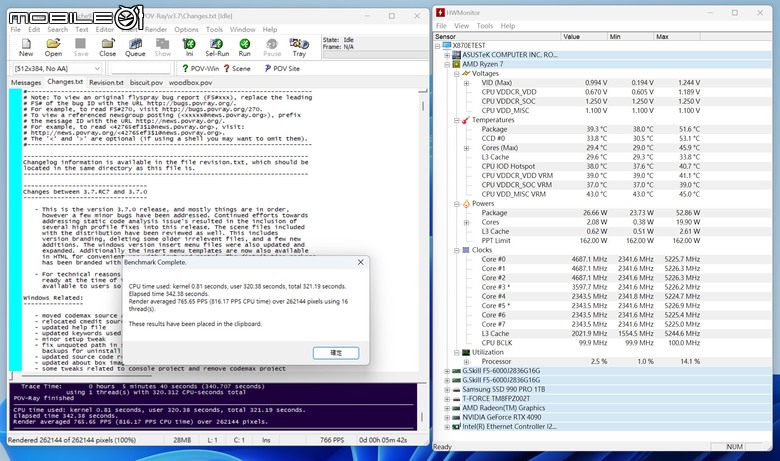
Task: Open POV-Ray Render menu
Action: coord(156,30)
